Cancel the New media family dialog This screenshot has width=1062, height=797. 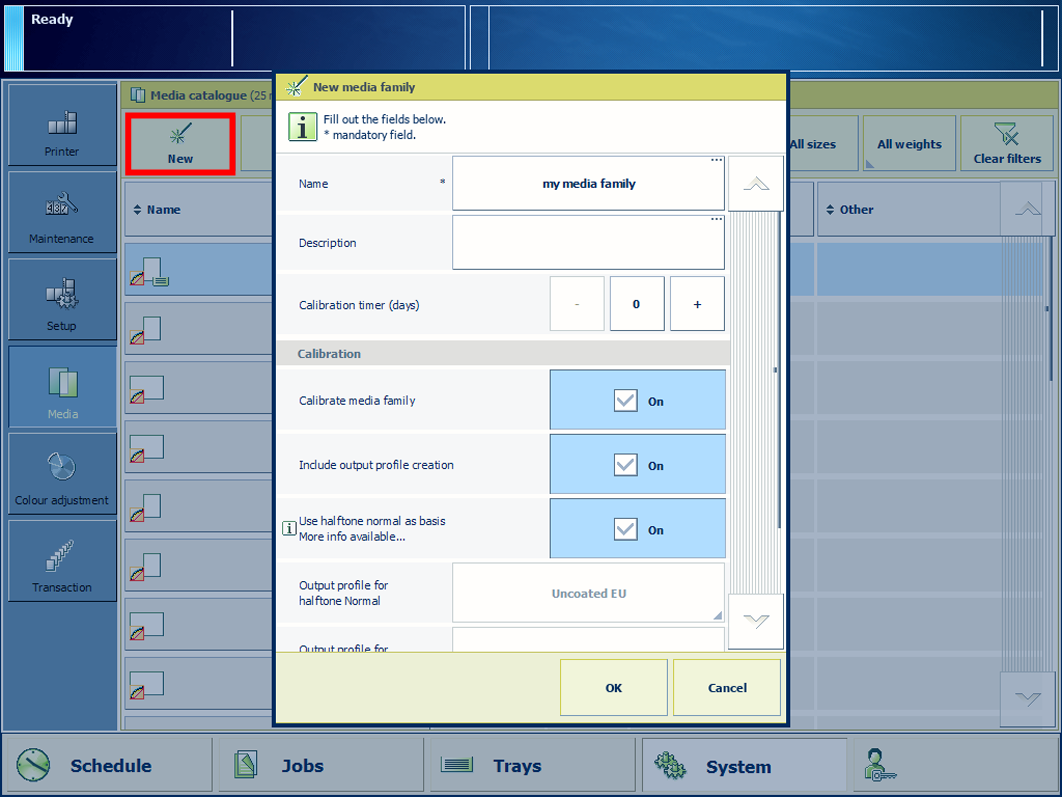[x=727, y=687]
